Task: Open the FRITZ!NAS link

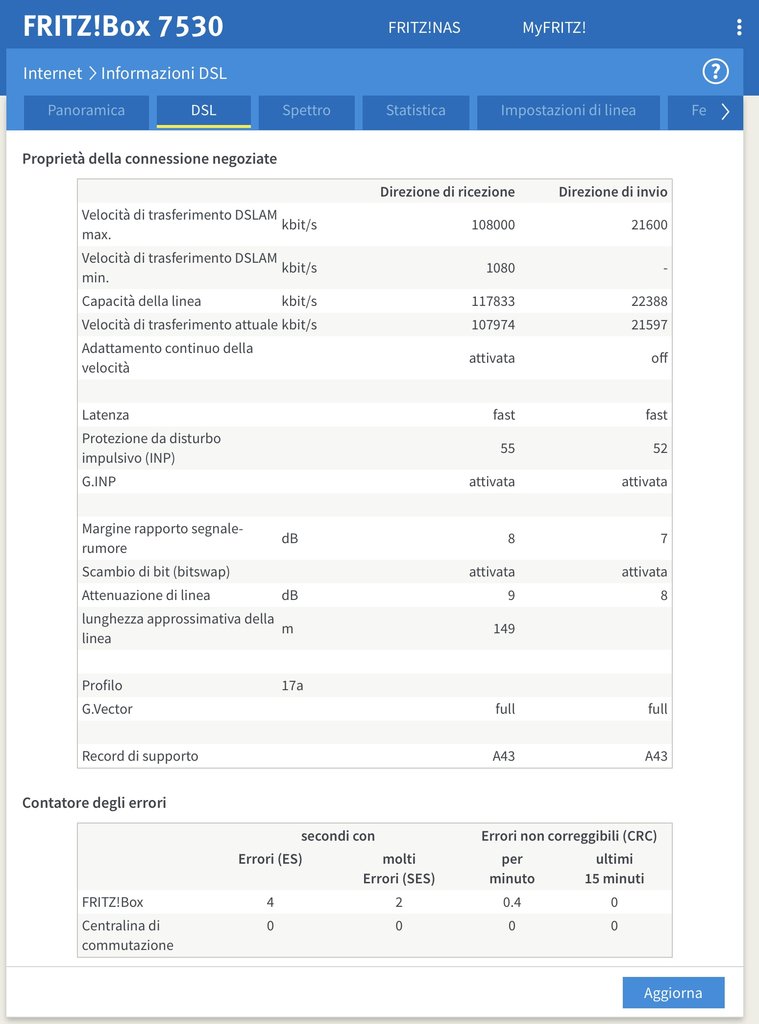Action: pos(424,27)
